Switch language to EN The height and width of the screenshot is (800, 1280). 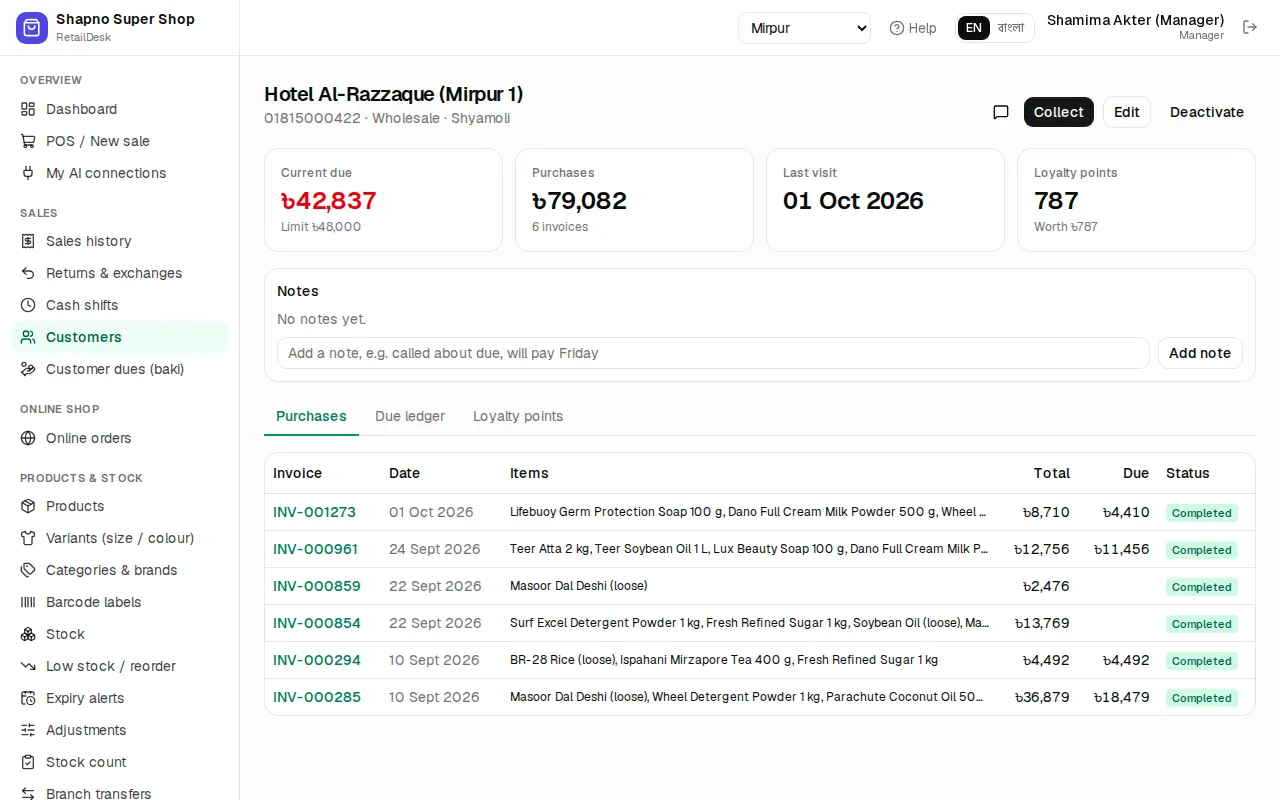[974, 28]
